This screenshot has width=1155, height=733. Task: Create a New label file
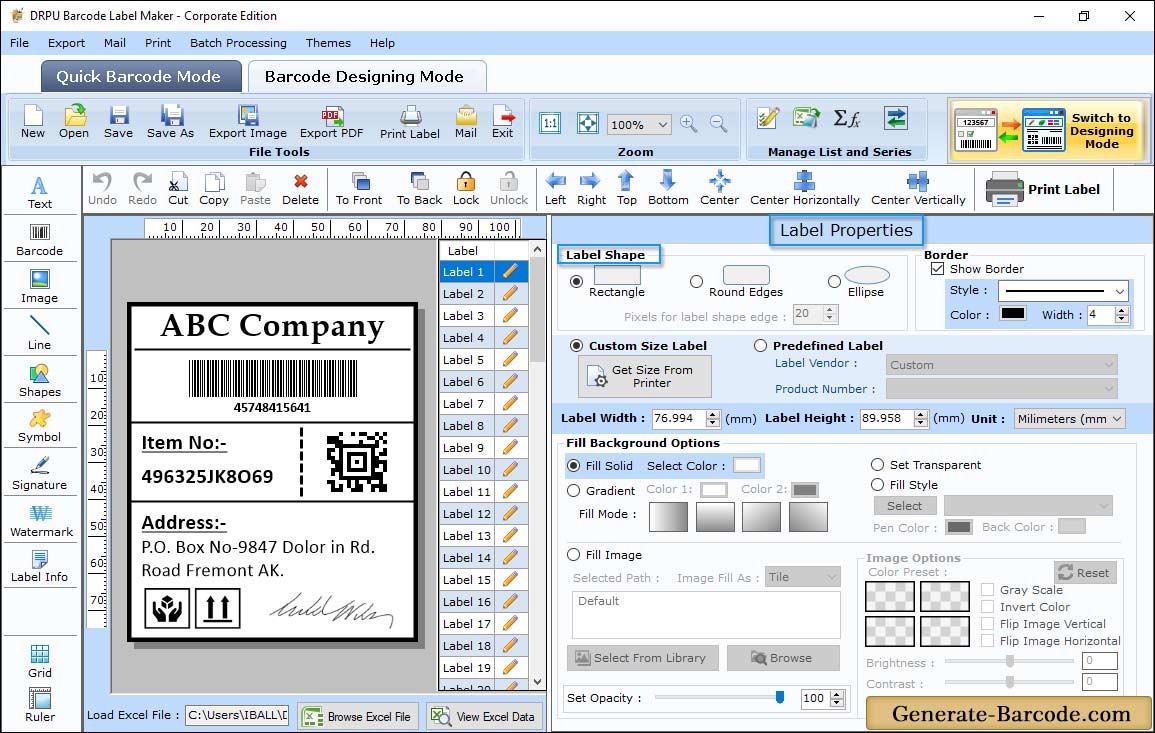[32, 122]
